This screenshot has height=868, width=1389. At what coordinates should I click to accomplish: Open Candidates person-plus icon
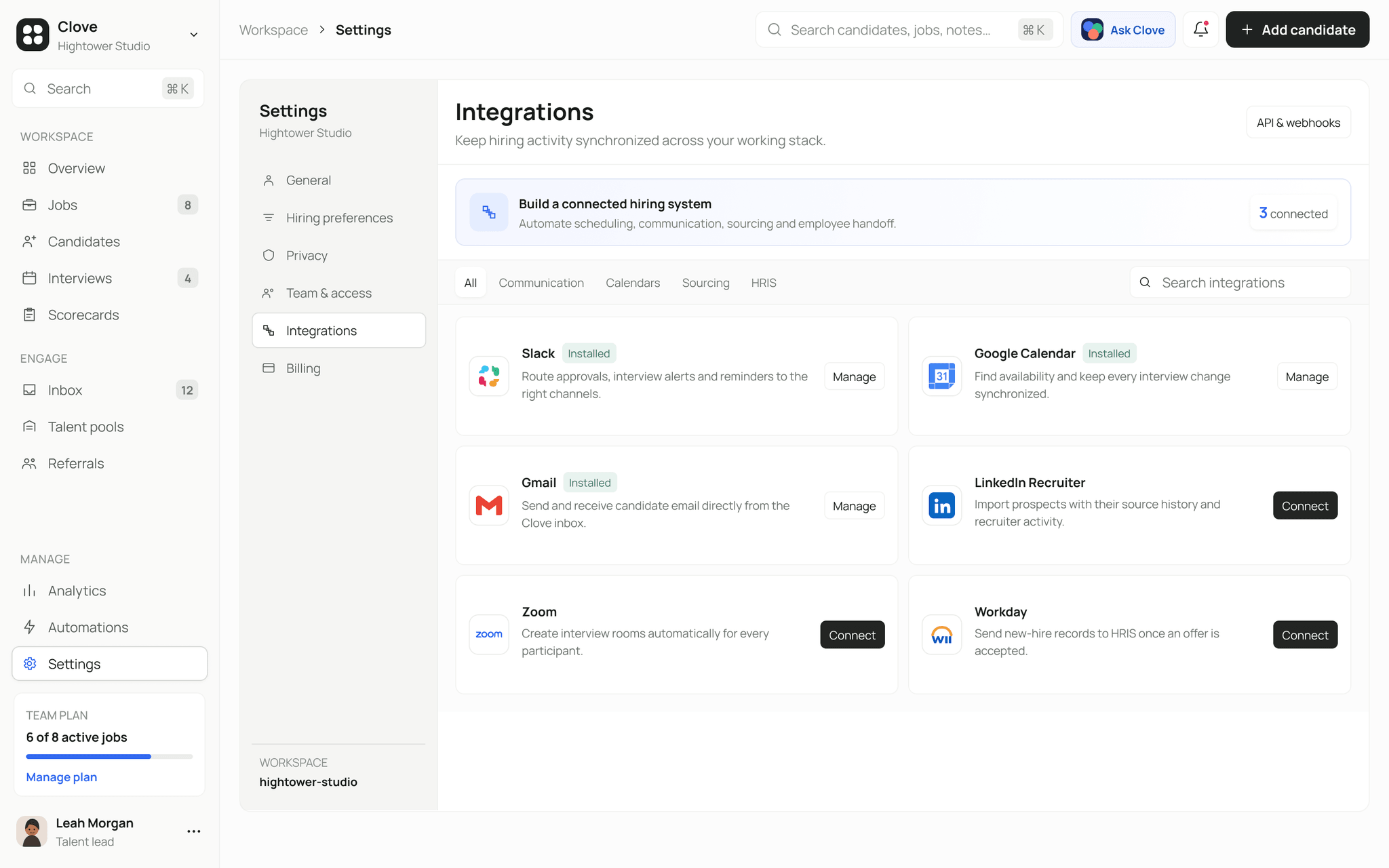[29, 241]
